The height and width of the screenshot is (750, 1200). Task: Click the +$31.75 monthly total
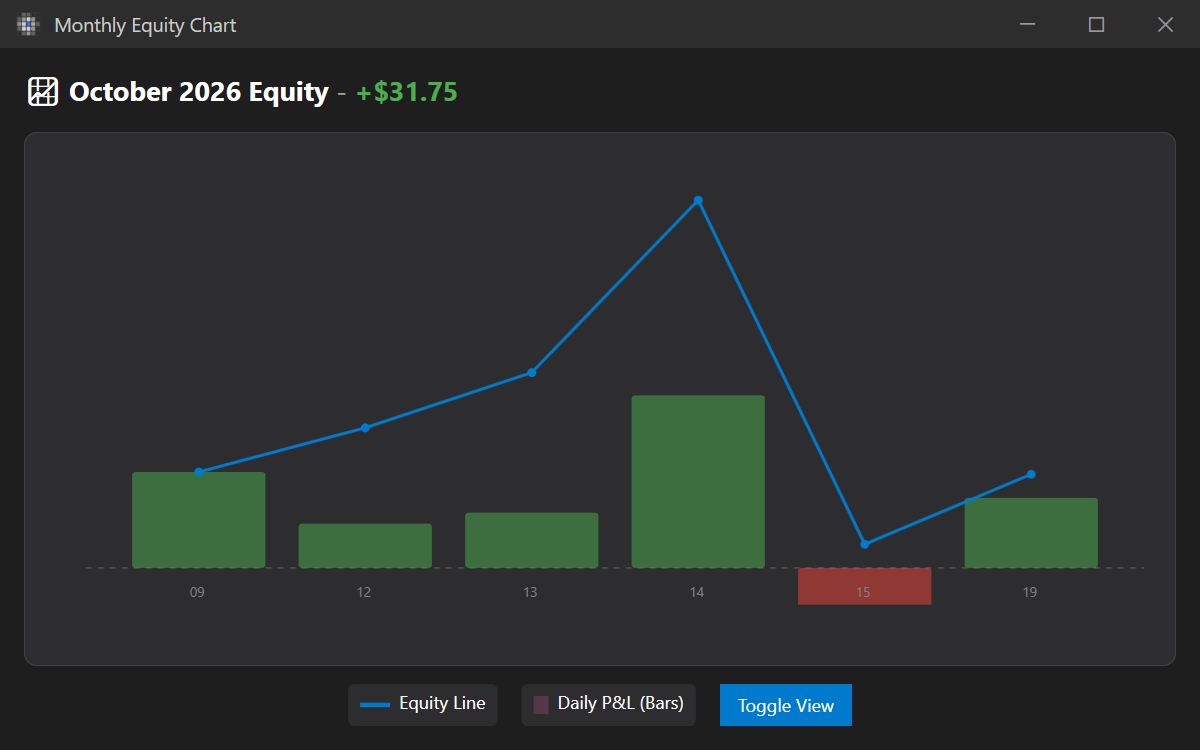coord(407,92)
